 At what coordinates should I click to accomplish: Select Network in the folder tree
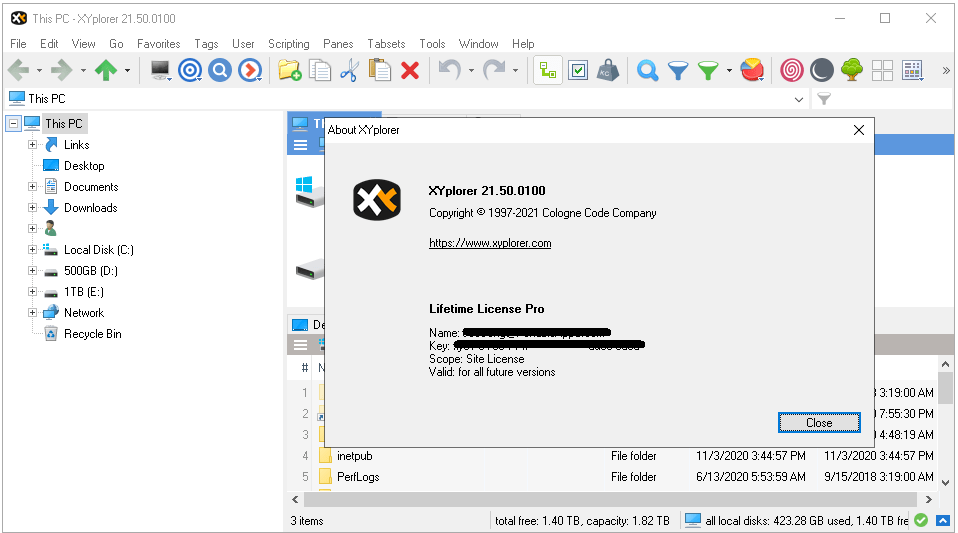[84, 313]
